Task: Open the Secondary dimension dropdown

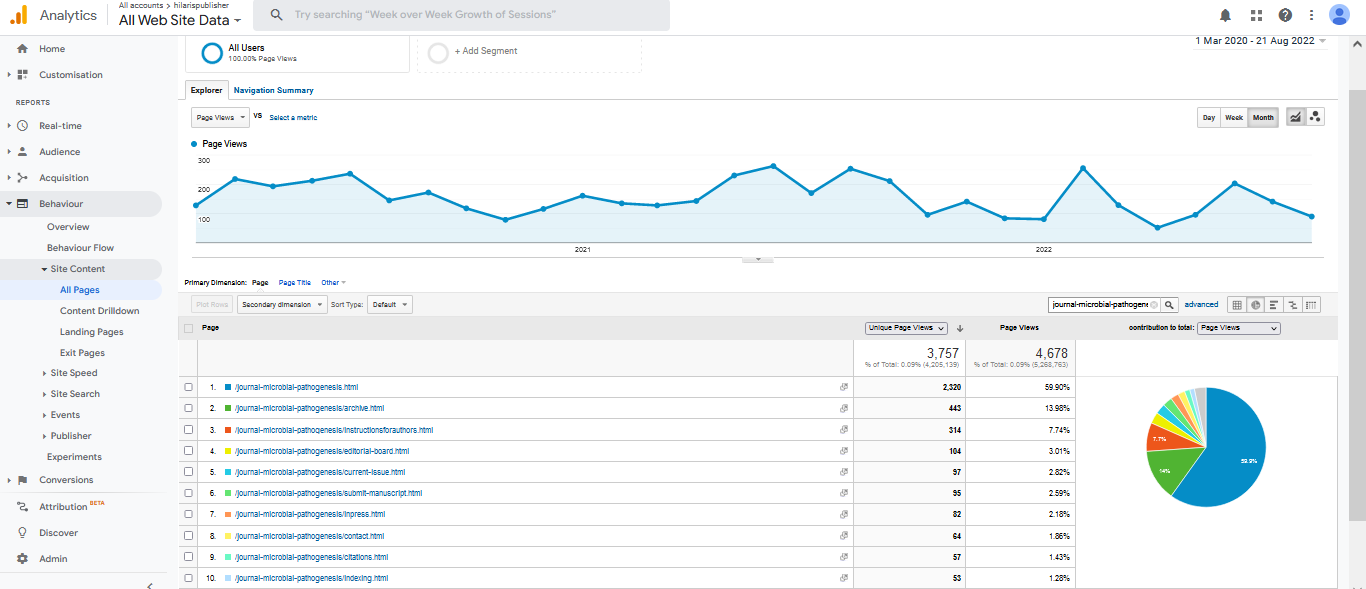Action: tap(282, 305)
